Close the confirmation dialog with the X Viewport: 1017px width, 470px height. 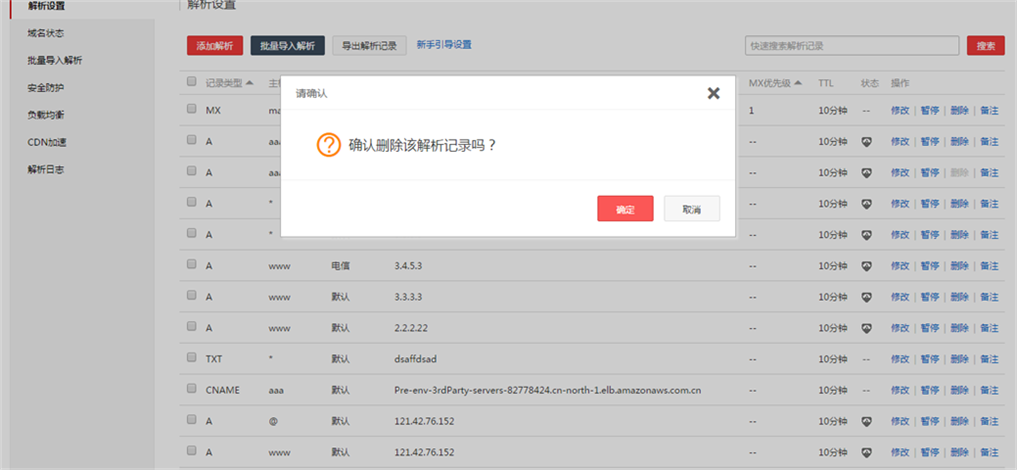click(713, 93)
